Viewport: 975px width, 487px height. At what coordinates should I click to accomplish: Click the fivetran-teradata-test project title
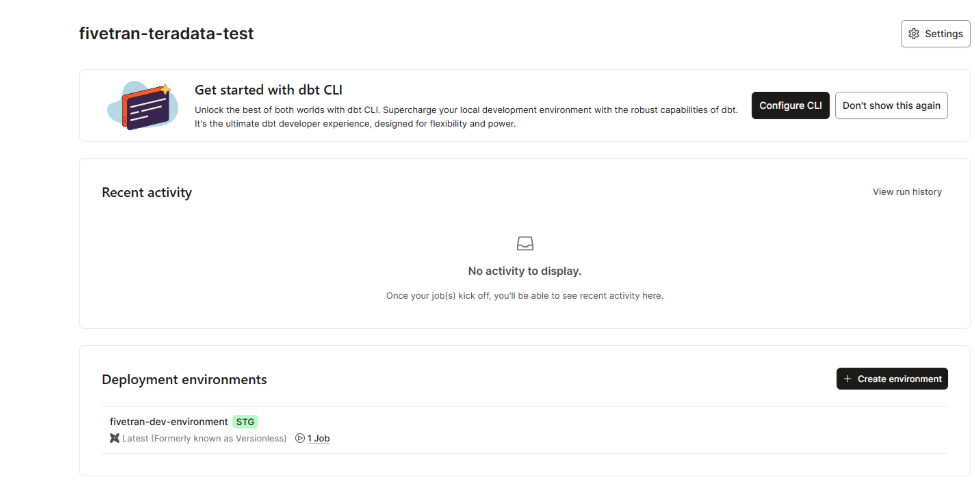[x=166, y=33]
